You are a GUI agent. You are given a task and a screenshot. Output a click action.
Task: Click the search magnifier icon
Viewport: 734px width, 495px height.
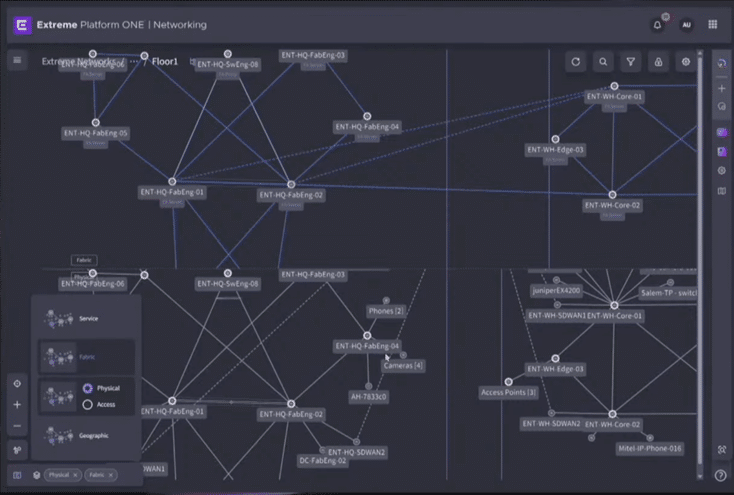603,62
